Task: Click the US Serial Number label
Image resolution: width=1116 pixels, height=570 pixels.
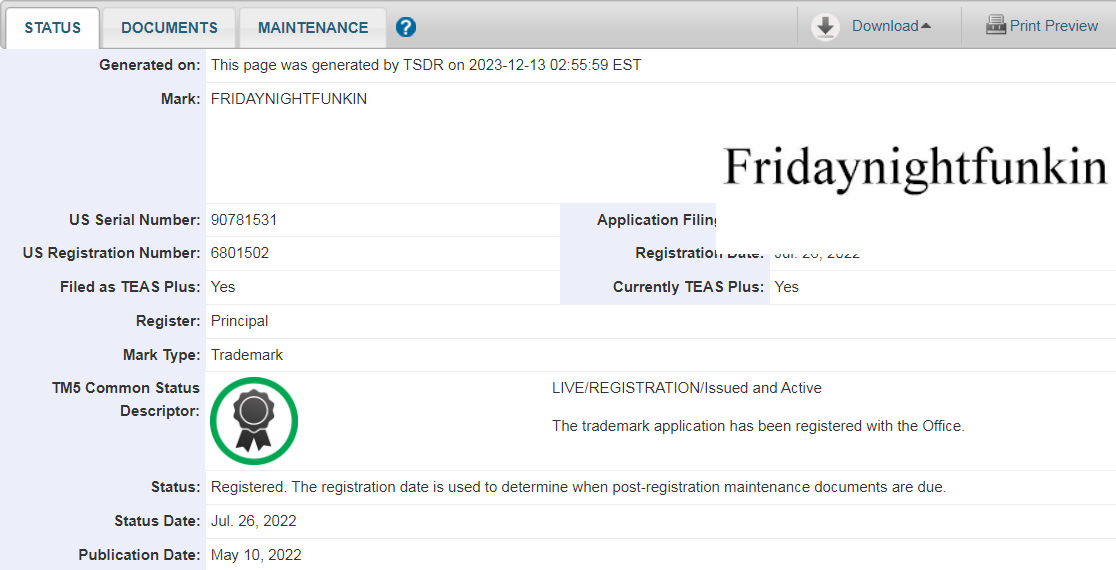Action: tap(135, 220)
